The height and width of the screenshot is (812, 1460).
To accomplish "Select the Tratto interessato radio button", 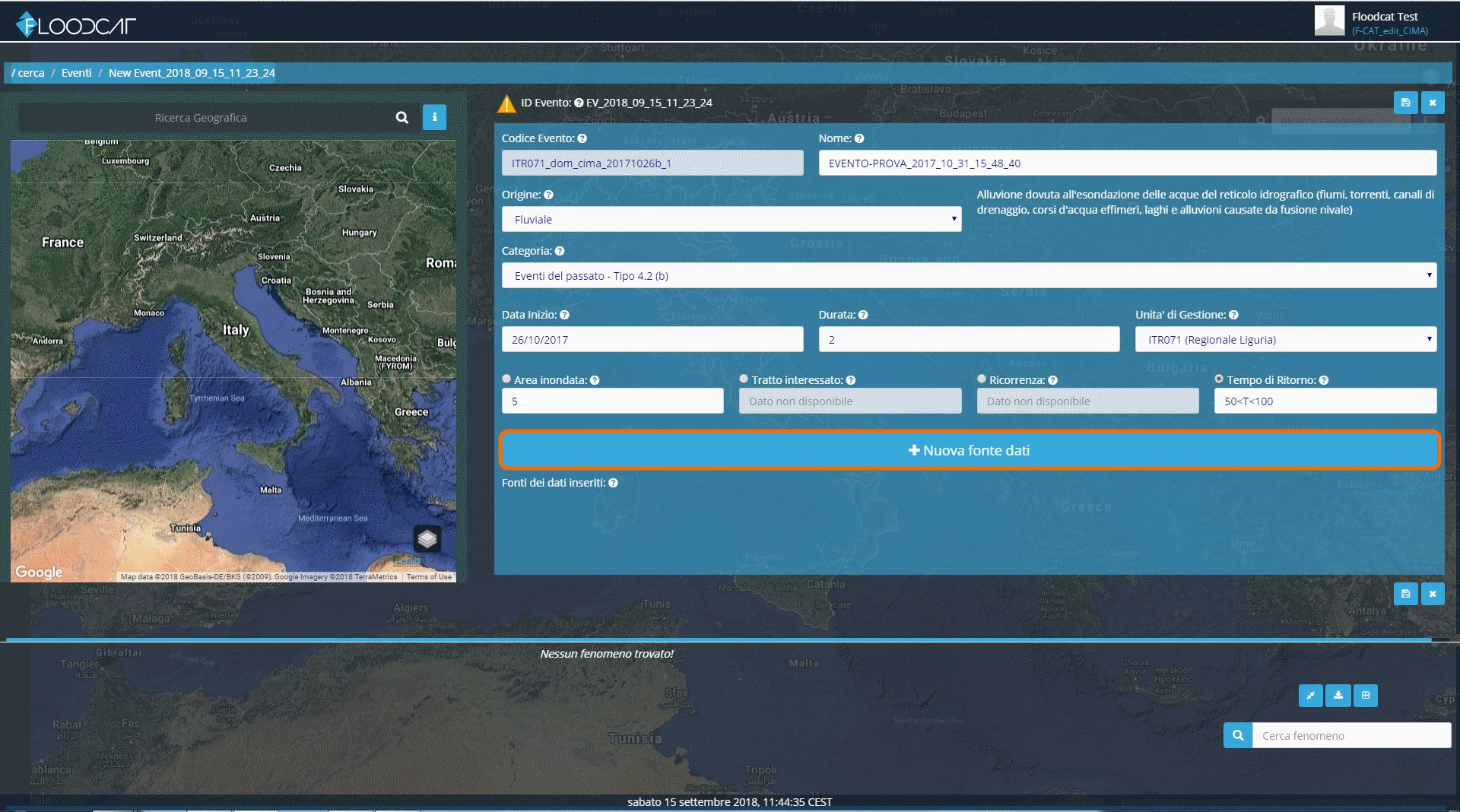I will tap(744, 379).
